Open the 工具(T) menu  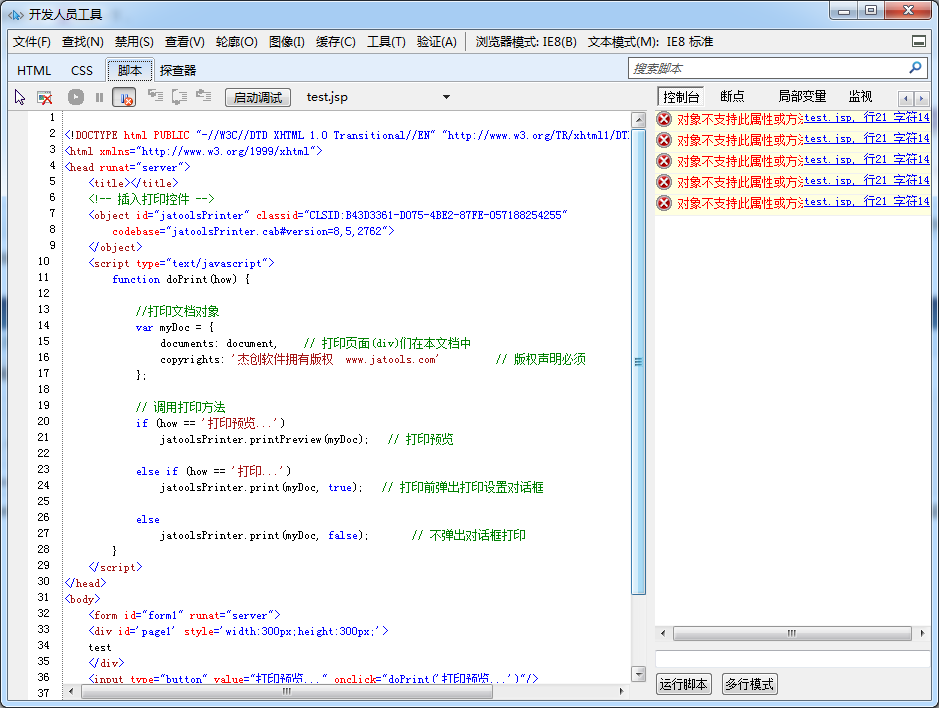pos(386,42)
